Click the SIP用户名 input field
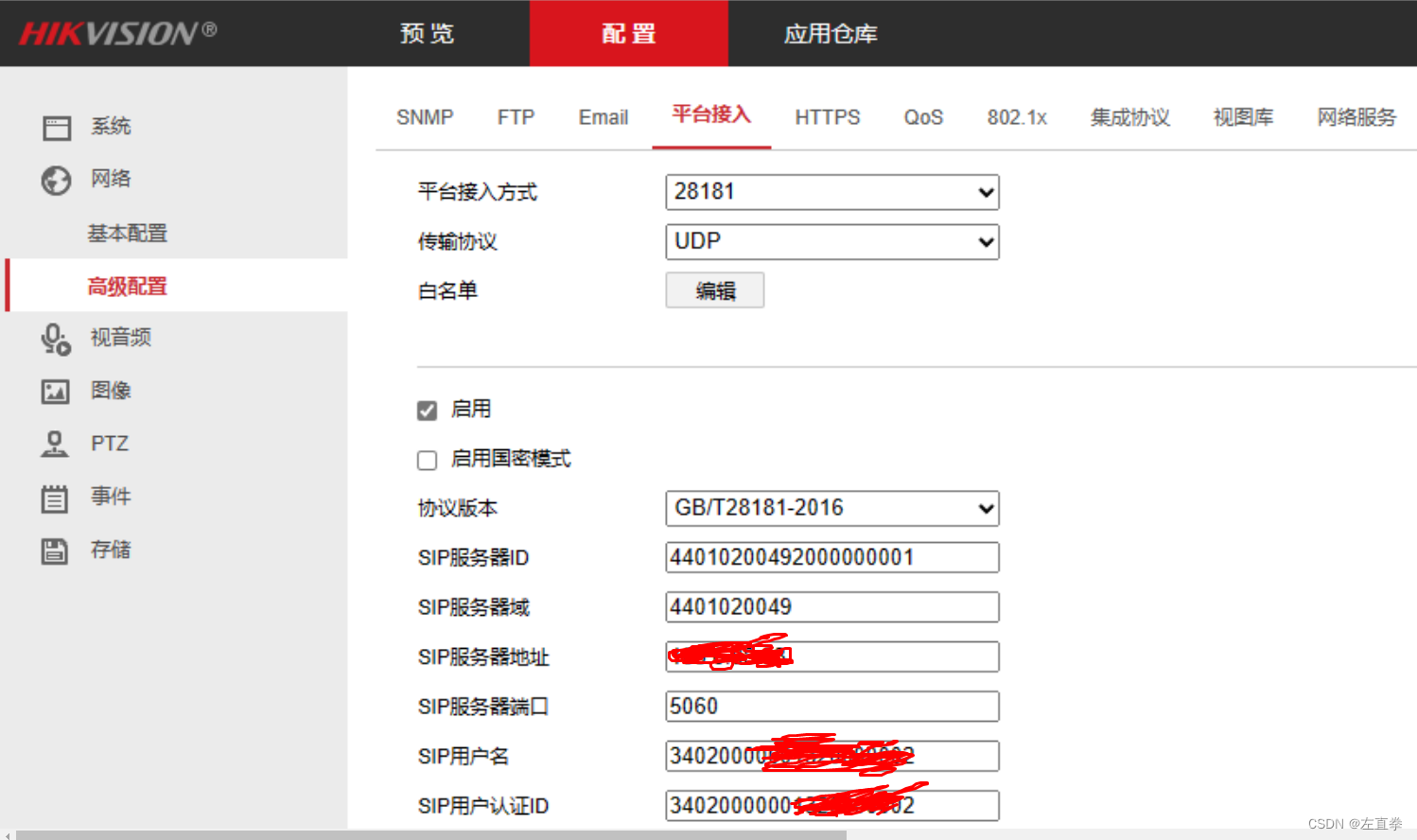This screenshot has width=1417, height=840. click(x=832, y=756)
